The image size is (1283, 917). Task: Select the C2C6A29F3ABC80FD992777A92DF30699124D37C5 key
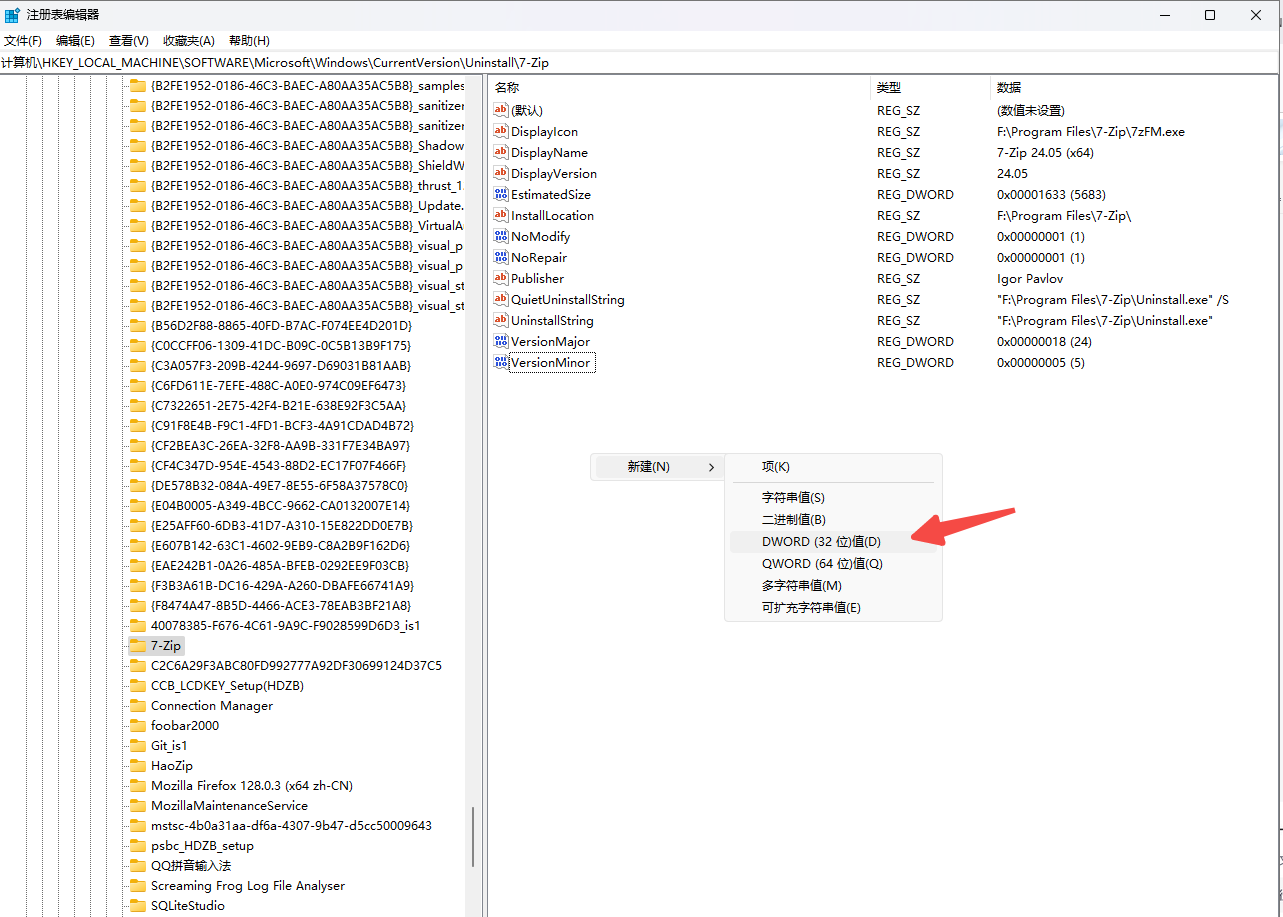tap(296, 666)
